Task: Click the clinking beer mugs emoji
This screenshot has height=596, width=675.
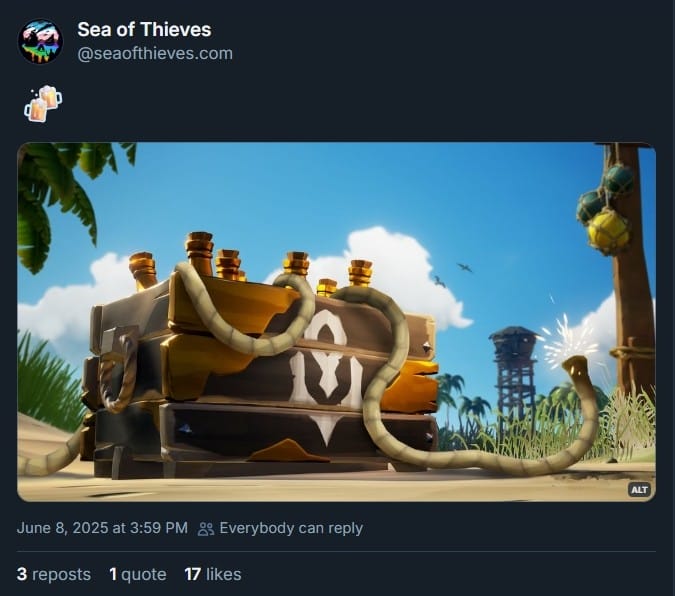Action: pos(43,104)
